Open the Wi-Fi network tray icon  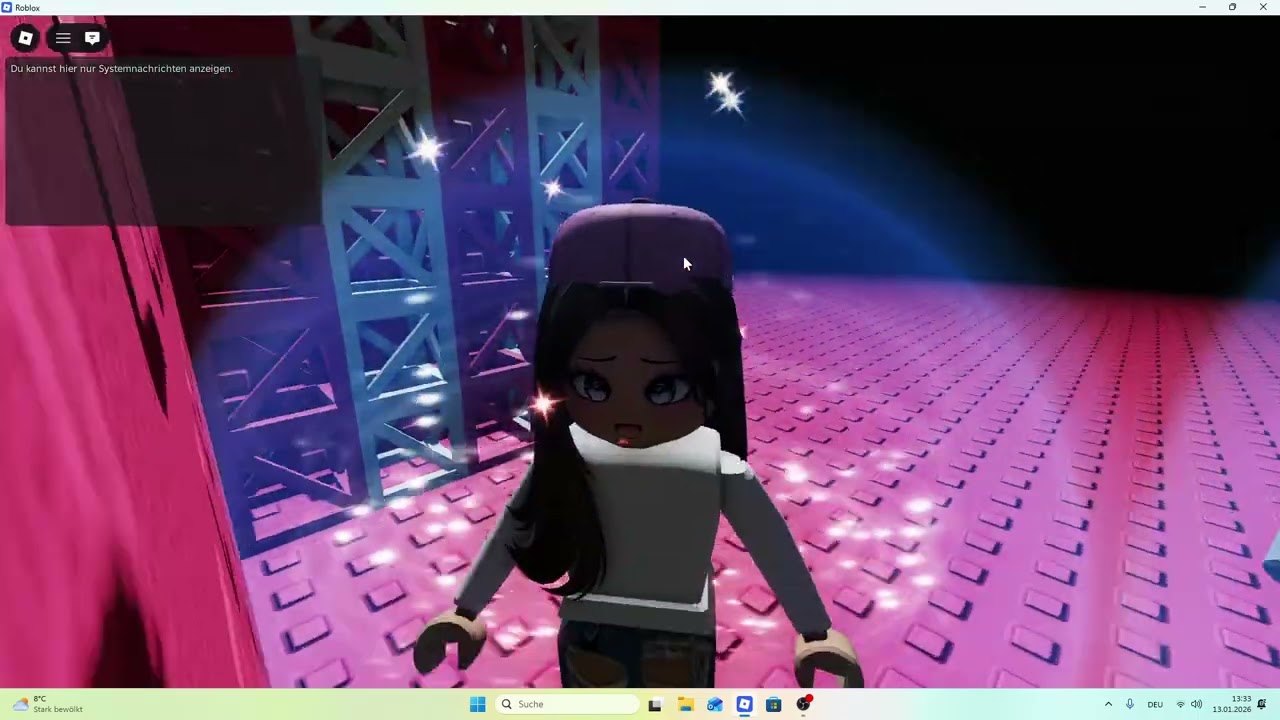1180,704
